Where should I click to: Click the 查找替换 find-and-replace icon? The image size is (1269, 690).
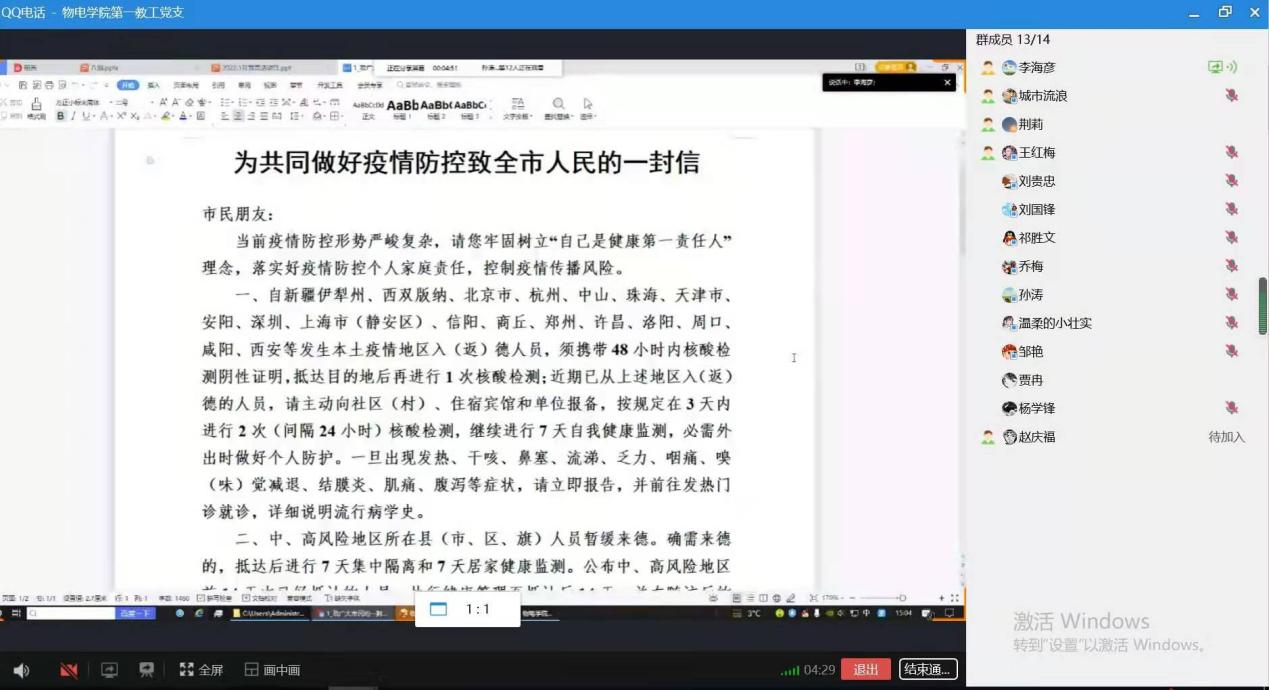click(x=558, y=103)
